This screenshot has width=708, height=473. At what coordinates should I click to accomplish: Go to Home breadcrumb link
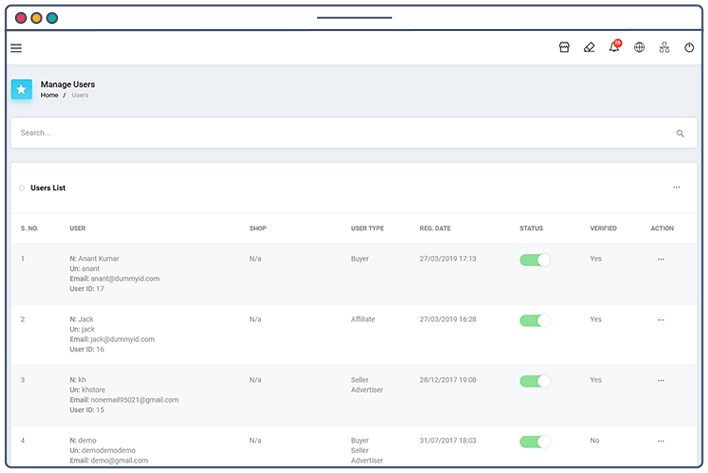coord(49,95)
